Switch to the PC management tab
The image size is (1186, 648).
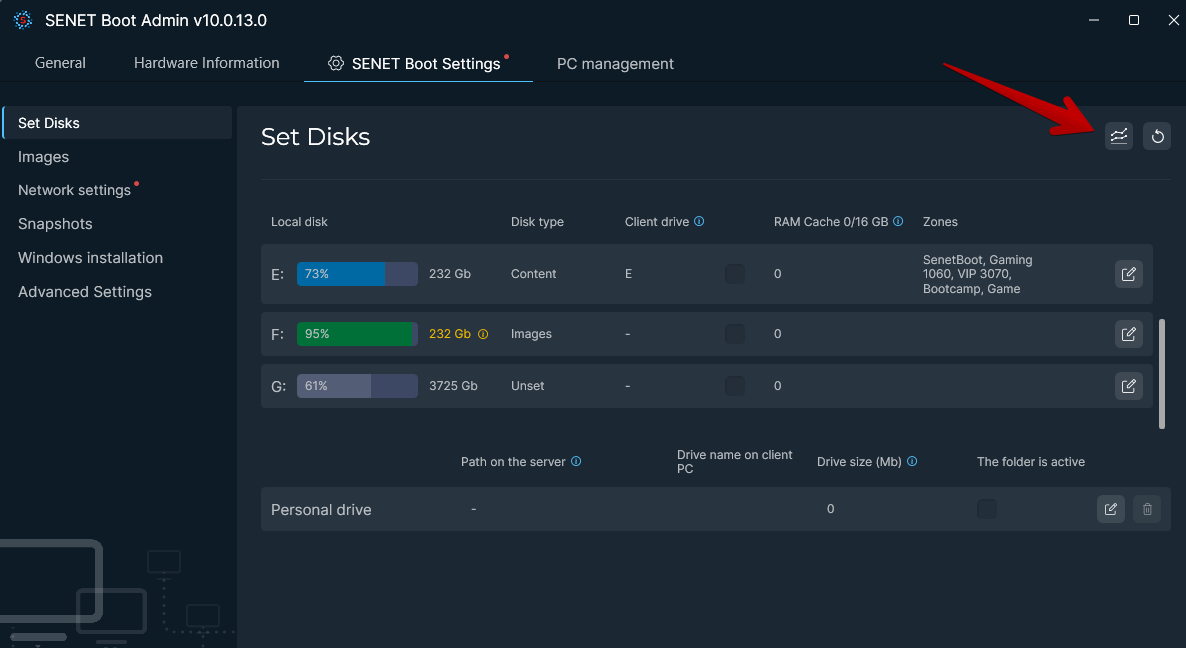[615, 63]
